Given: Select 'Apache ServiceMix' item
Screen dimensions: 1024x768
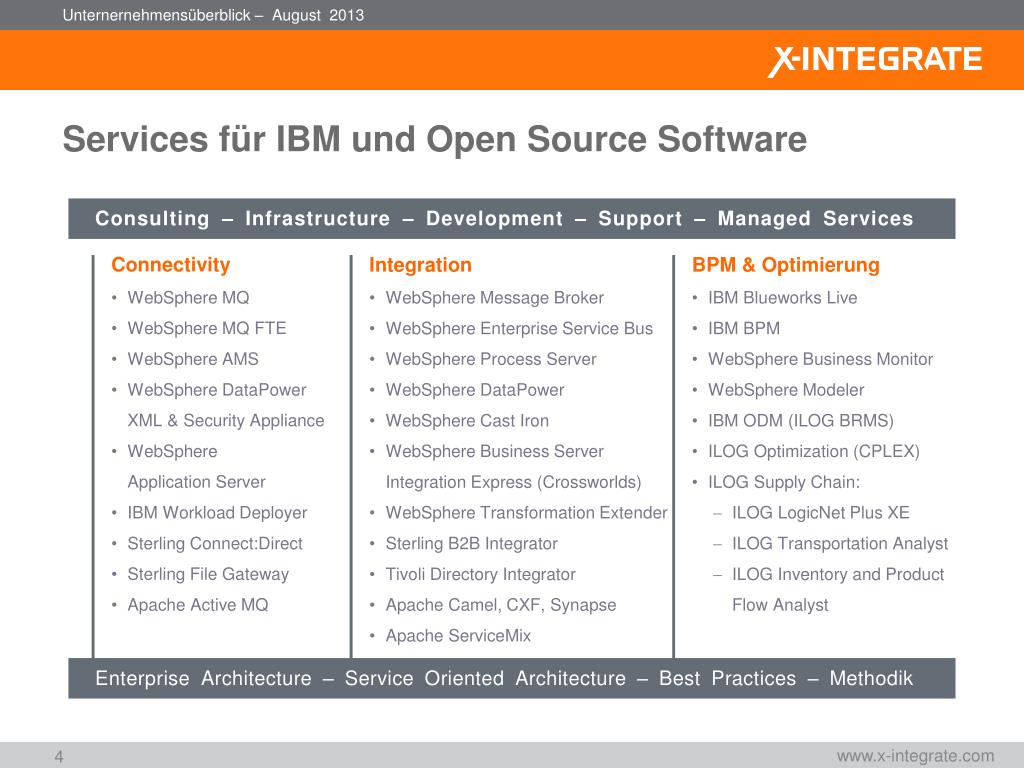Looking at the screenshot, I should (x=458, y=635).
